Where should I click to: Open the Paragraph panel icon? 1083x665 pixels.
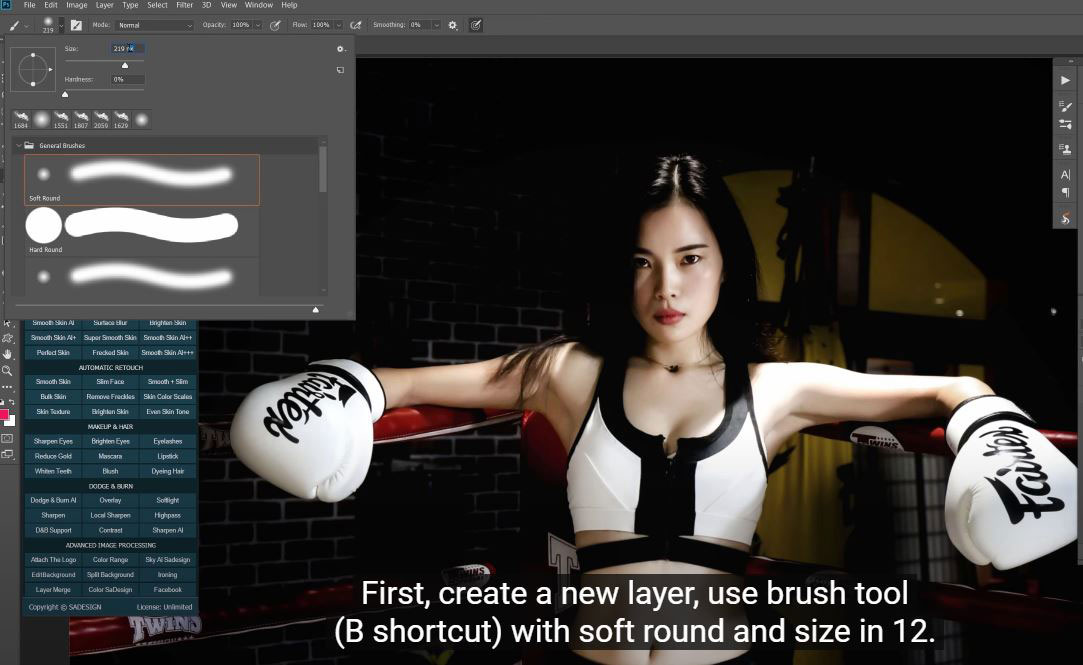pos(1066,192)
